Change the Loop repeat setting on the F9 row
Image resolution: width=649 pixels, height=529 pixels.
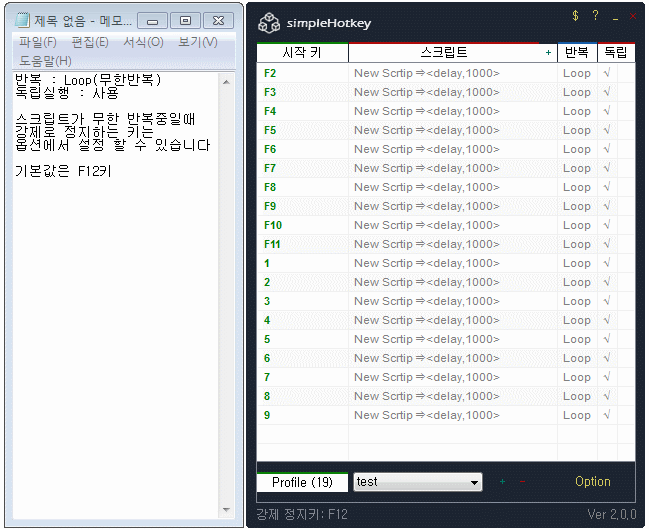click(577, 206)
